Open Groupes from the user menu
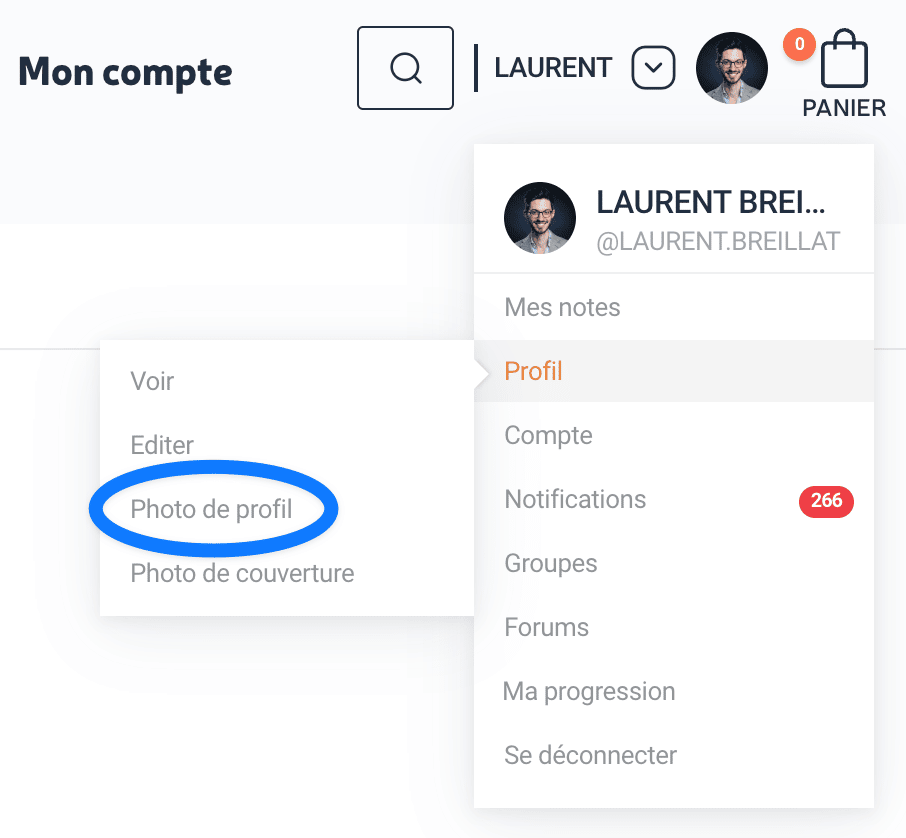This screenshot has height=838, width=906. (551, 563)
